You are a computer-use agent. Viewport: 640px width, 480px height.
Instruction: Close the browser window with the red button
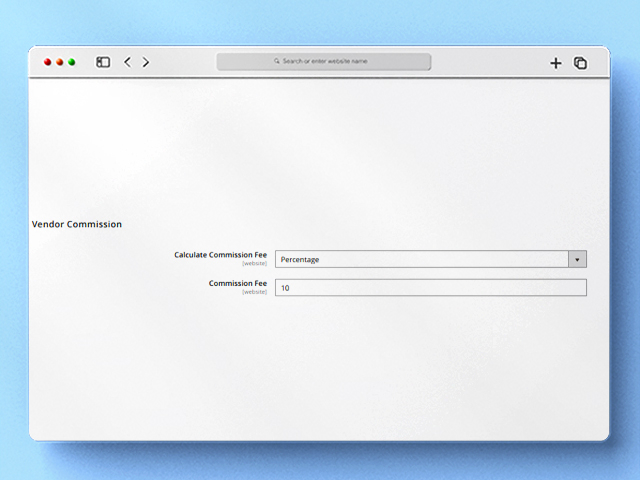[47, 62]
